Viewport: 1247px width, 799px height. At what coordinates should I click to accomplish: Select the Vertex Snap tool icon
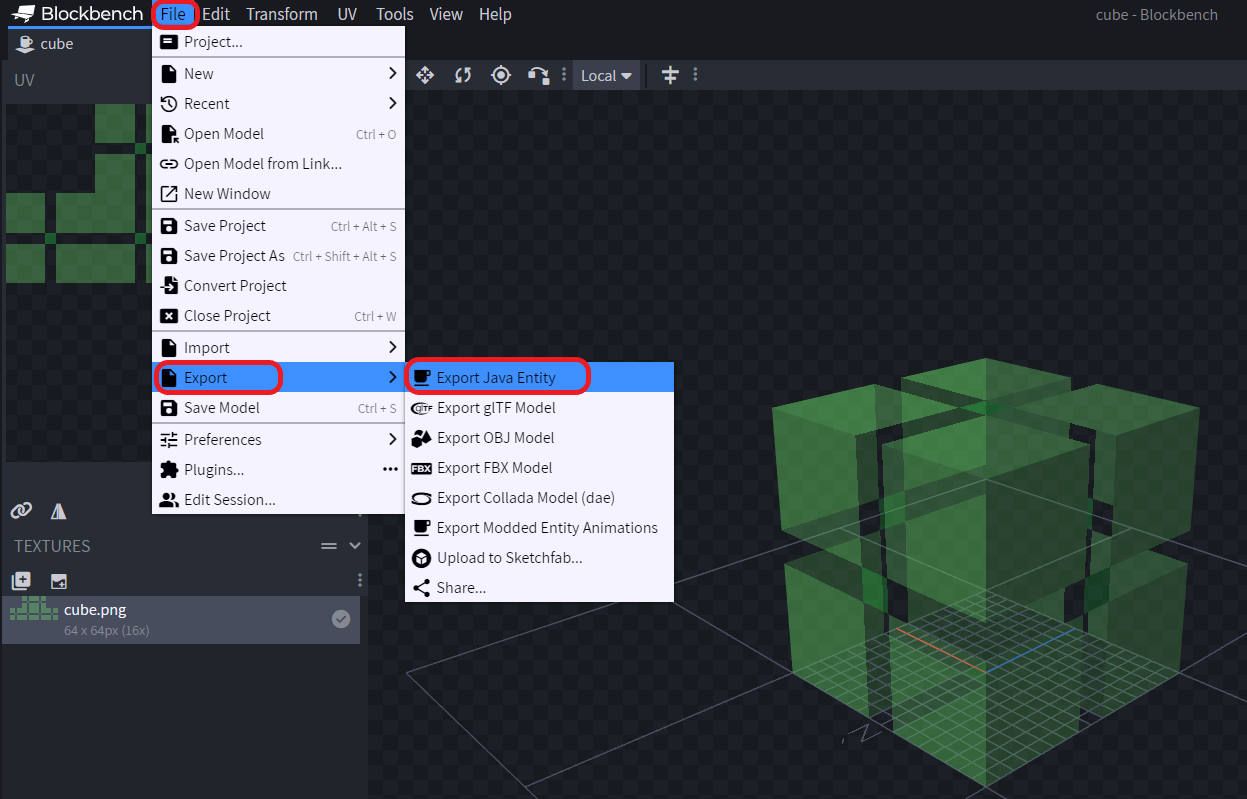(538, 74)
